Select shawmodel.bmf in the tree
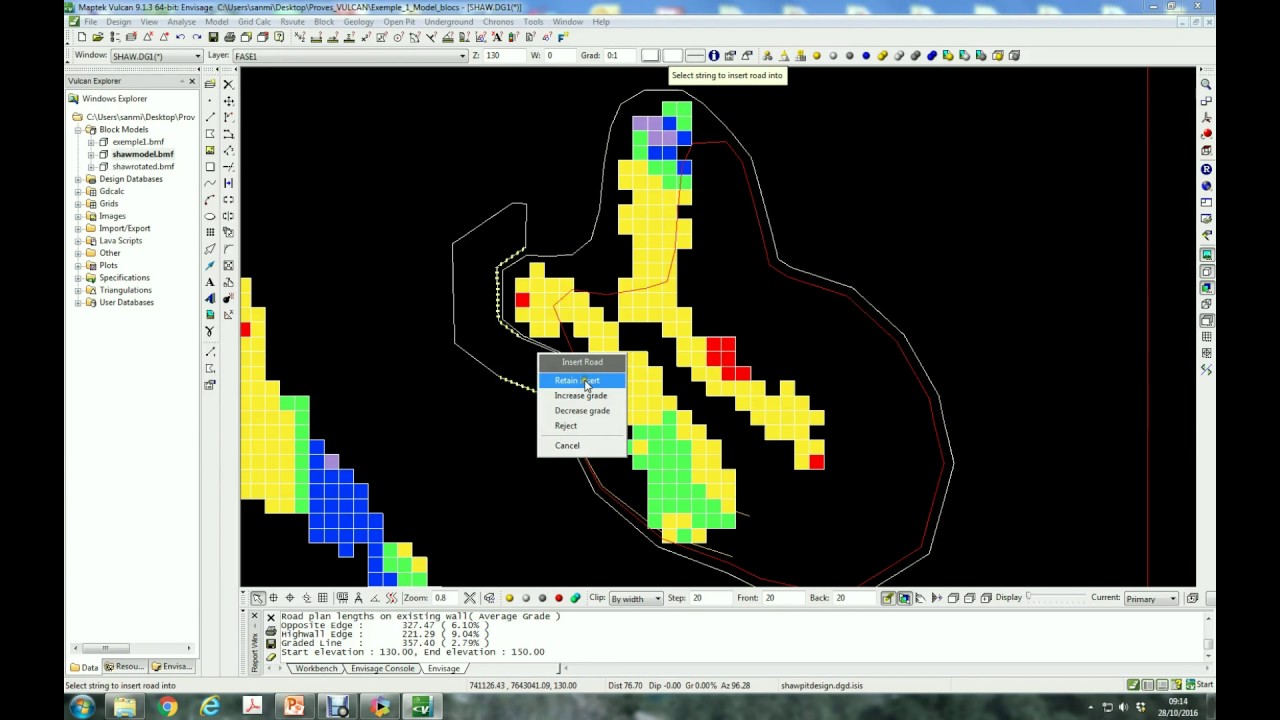This screenshot has height=720, width=1280. point(142,154)
